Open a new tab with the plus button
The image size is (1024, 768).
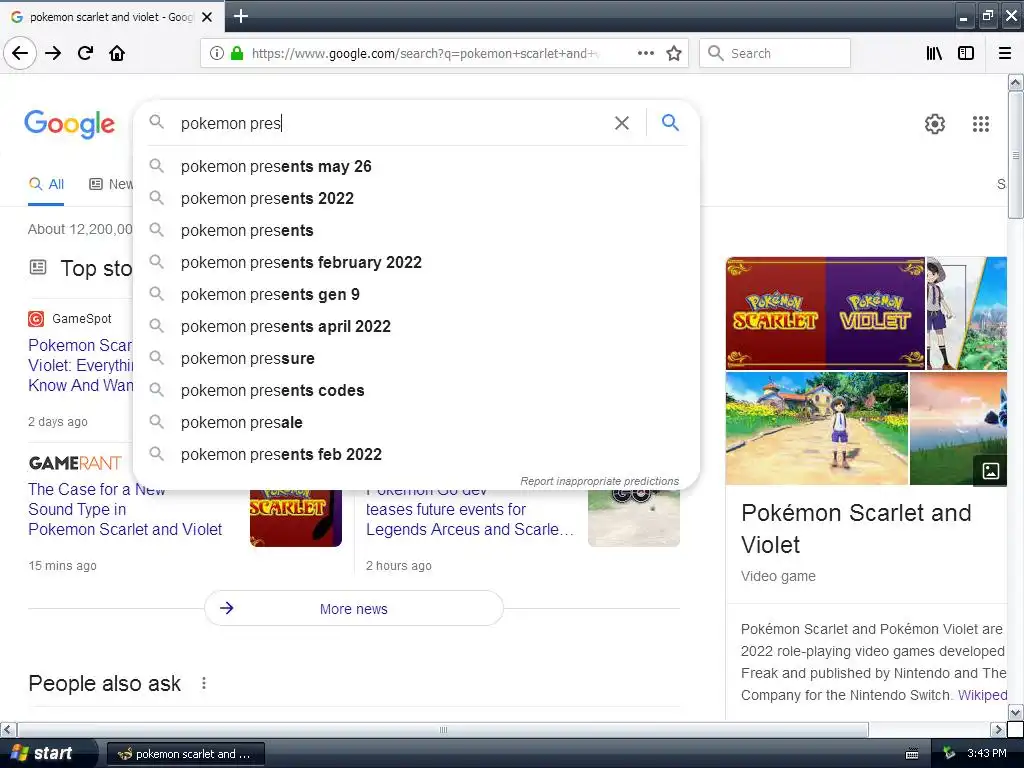(x=240, y=16)
